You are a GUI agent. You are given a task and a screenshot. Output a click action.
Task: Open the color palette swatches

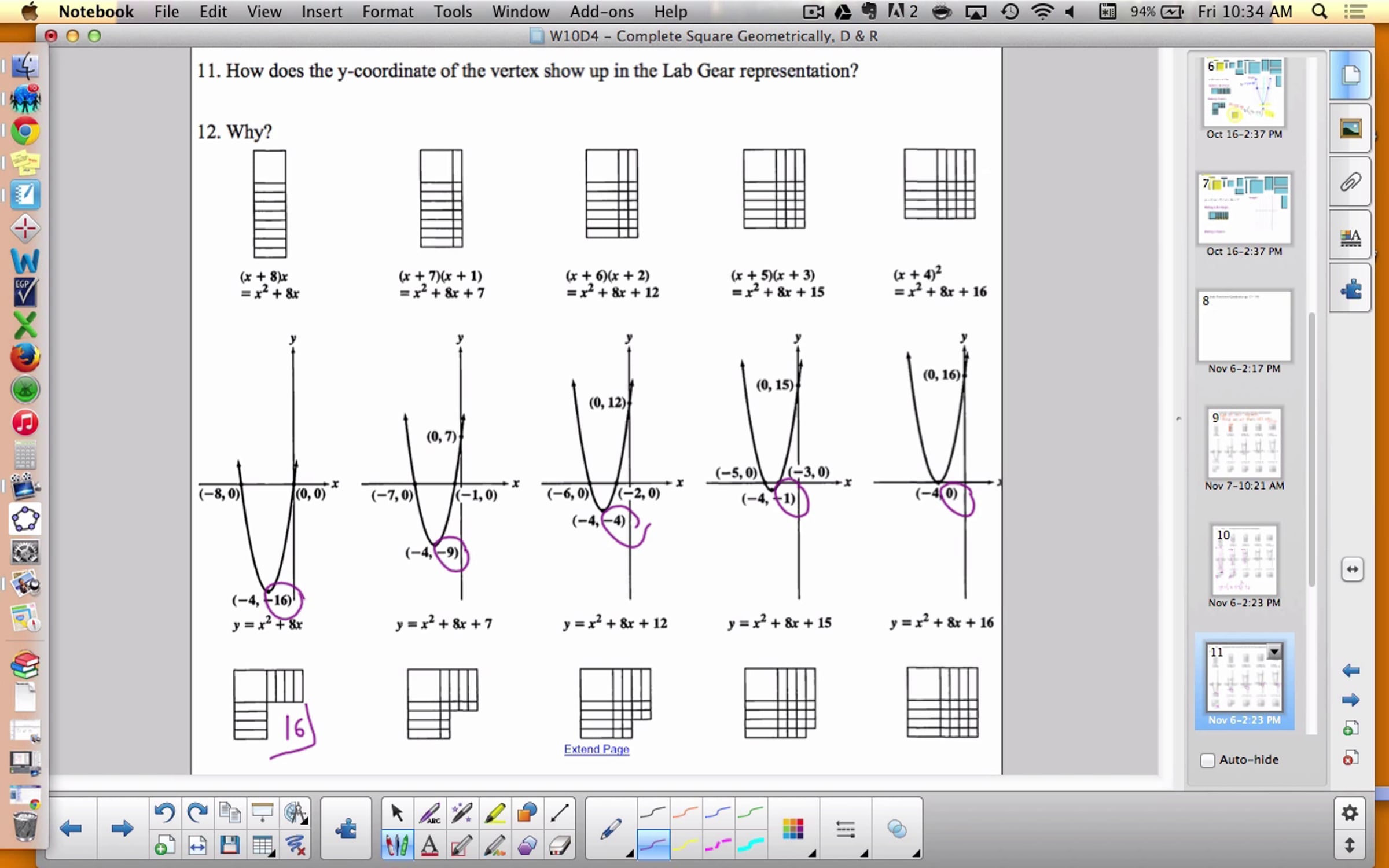tap(792, 830)
